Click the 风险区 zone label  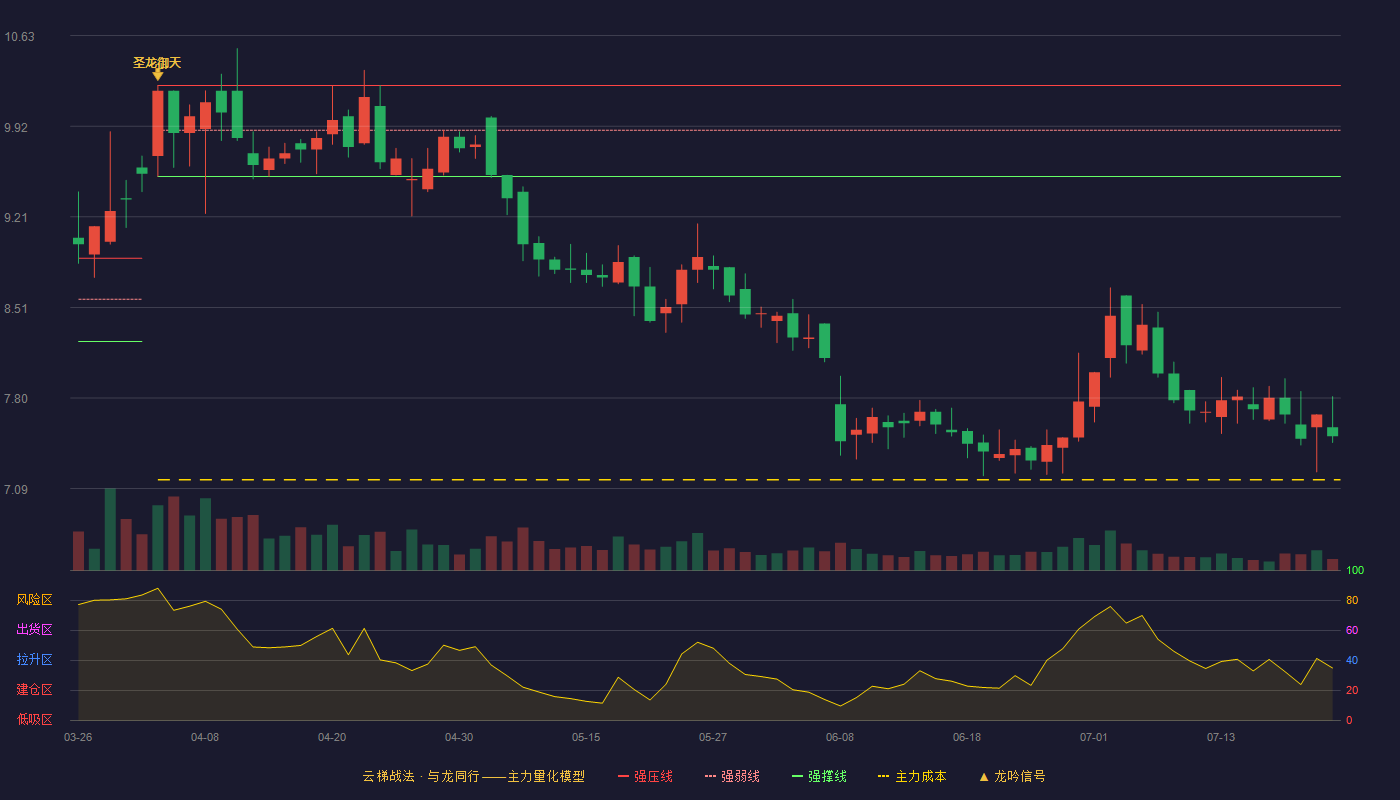[x=34, y=600]
